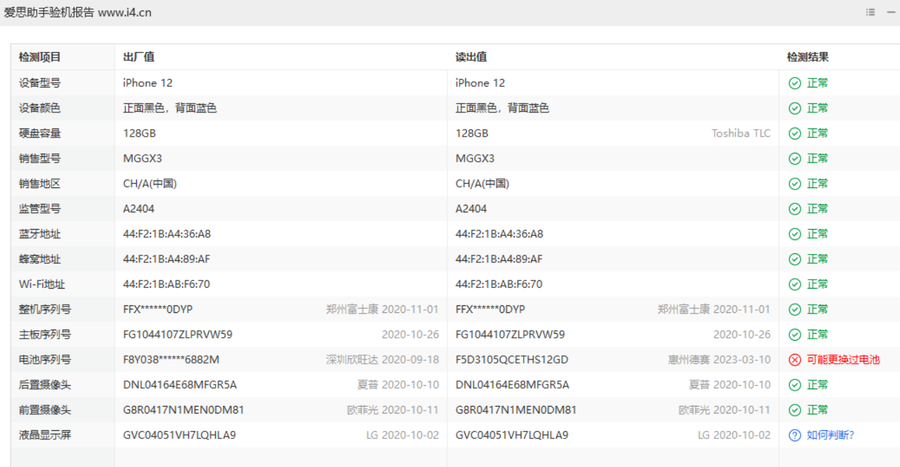Viewport: 900px width, 467px height.
Task: Minimize the 爱思助手 report window
Action: pyautogui.click(x=891, y=12)
